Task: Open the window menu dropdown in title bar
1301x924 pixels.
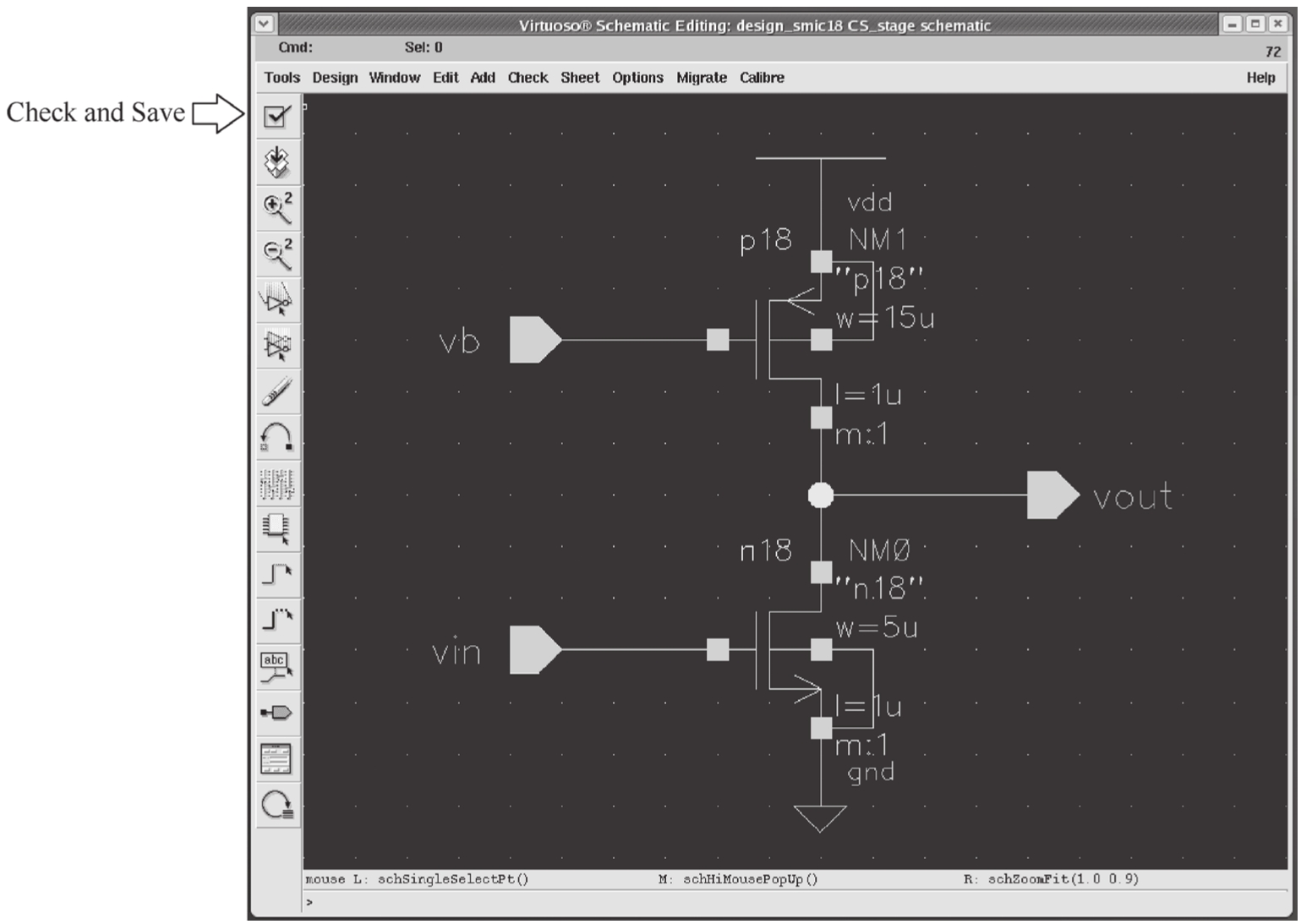Action: coord(265,25)
